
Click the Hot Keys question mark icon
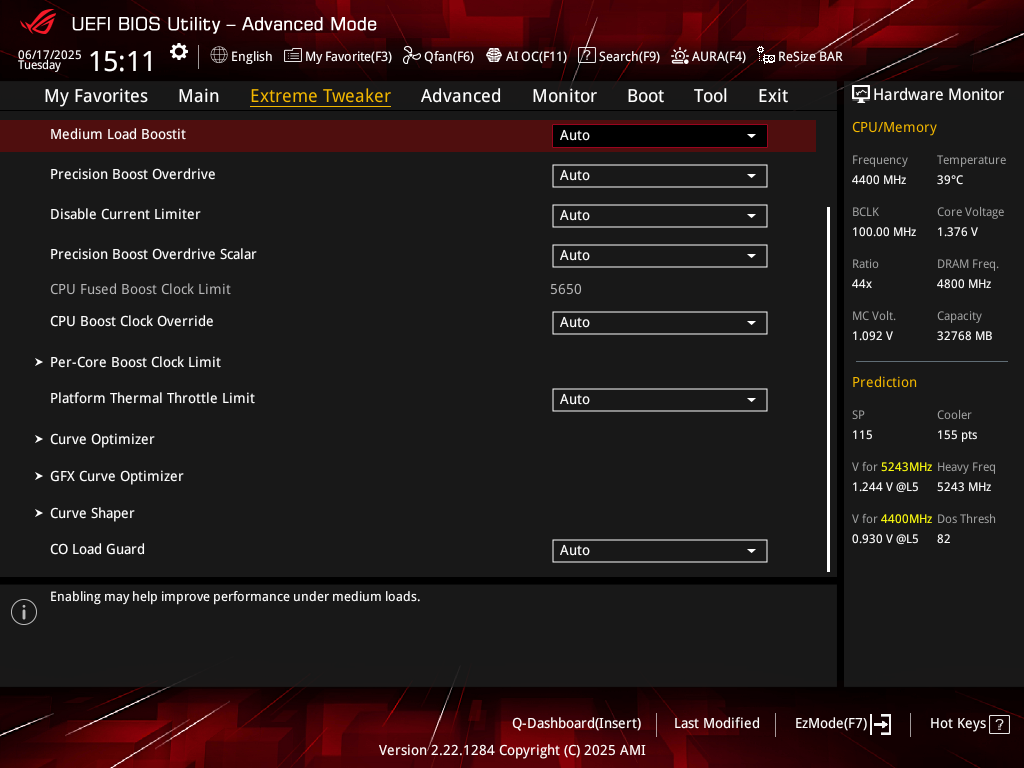click(x=999, y=724)
